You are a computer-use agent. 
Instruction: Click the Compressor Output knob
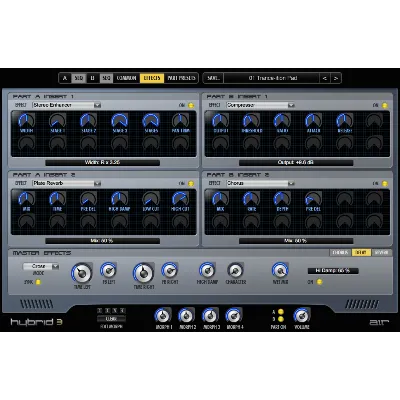[x=220, y=121]
